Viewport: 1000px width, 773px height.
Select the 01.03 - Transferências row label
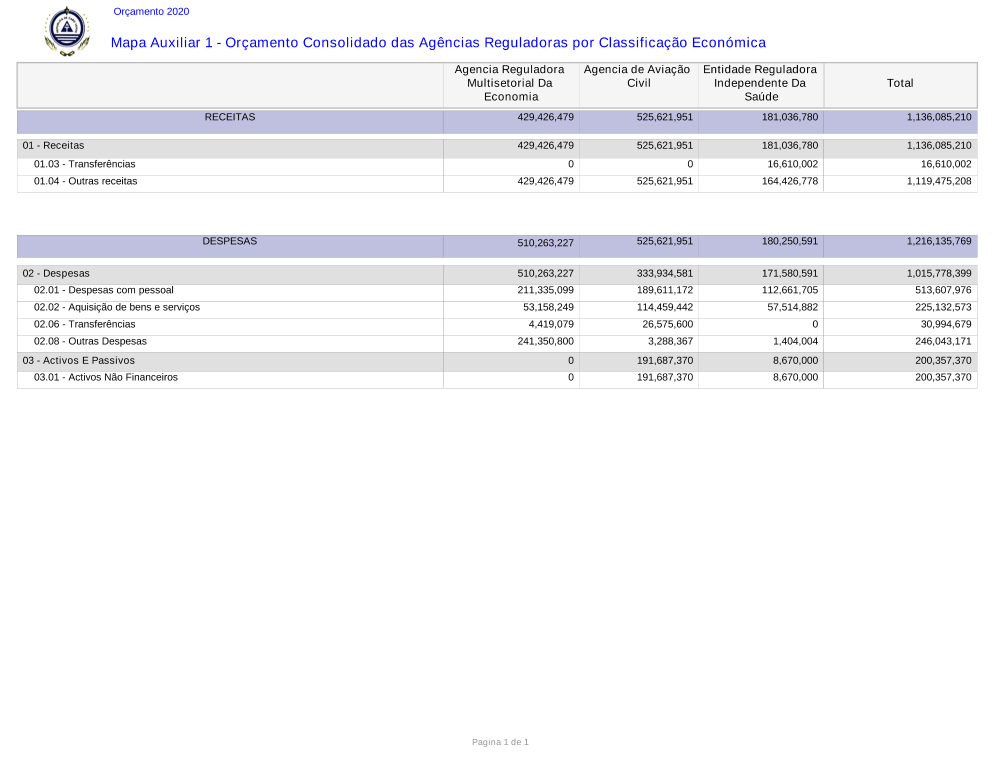coord(85,164)
